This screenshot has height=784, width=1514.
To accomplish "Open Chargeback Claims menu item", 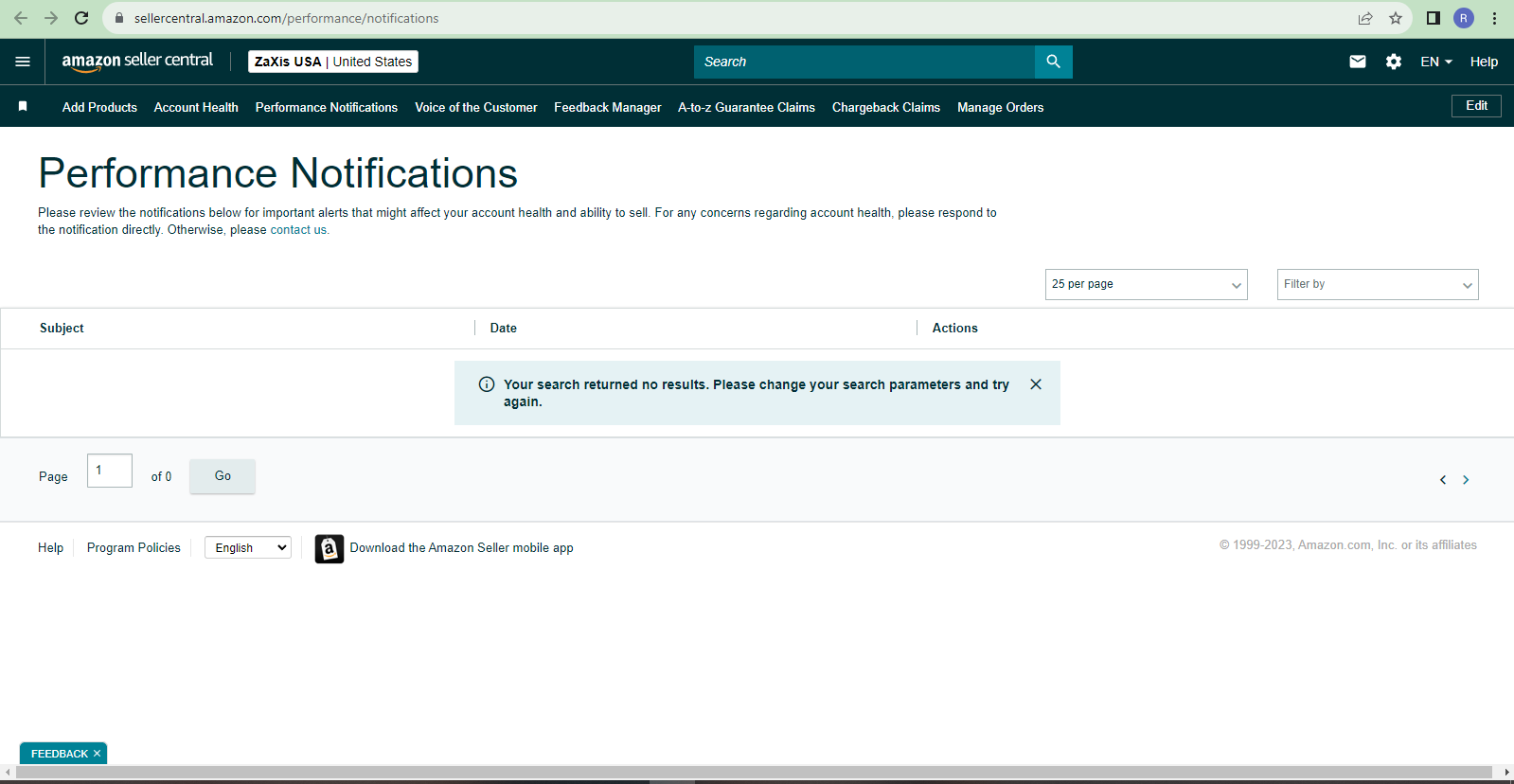I will click(886, 107).
